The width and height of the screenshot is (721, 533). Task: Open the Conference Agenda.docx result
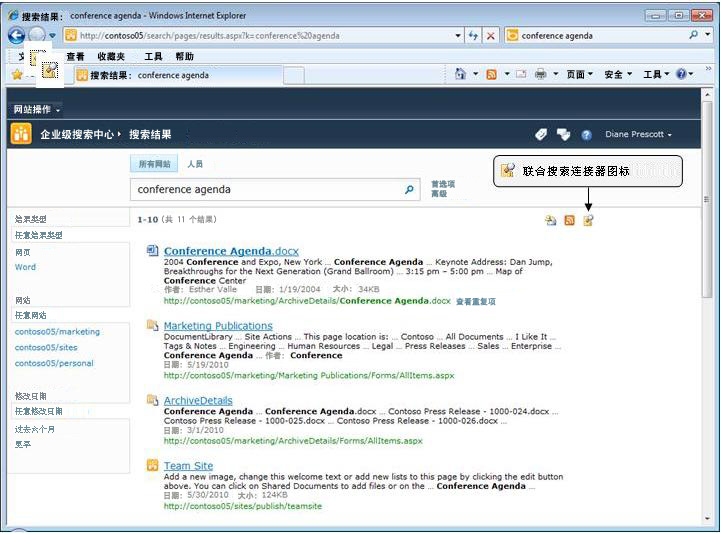point(231,251)
